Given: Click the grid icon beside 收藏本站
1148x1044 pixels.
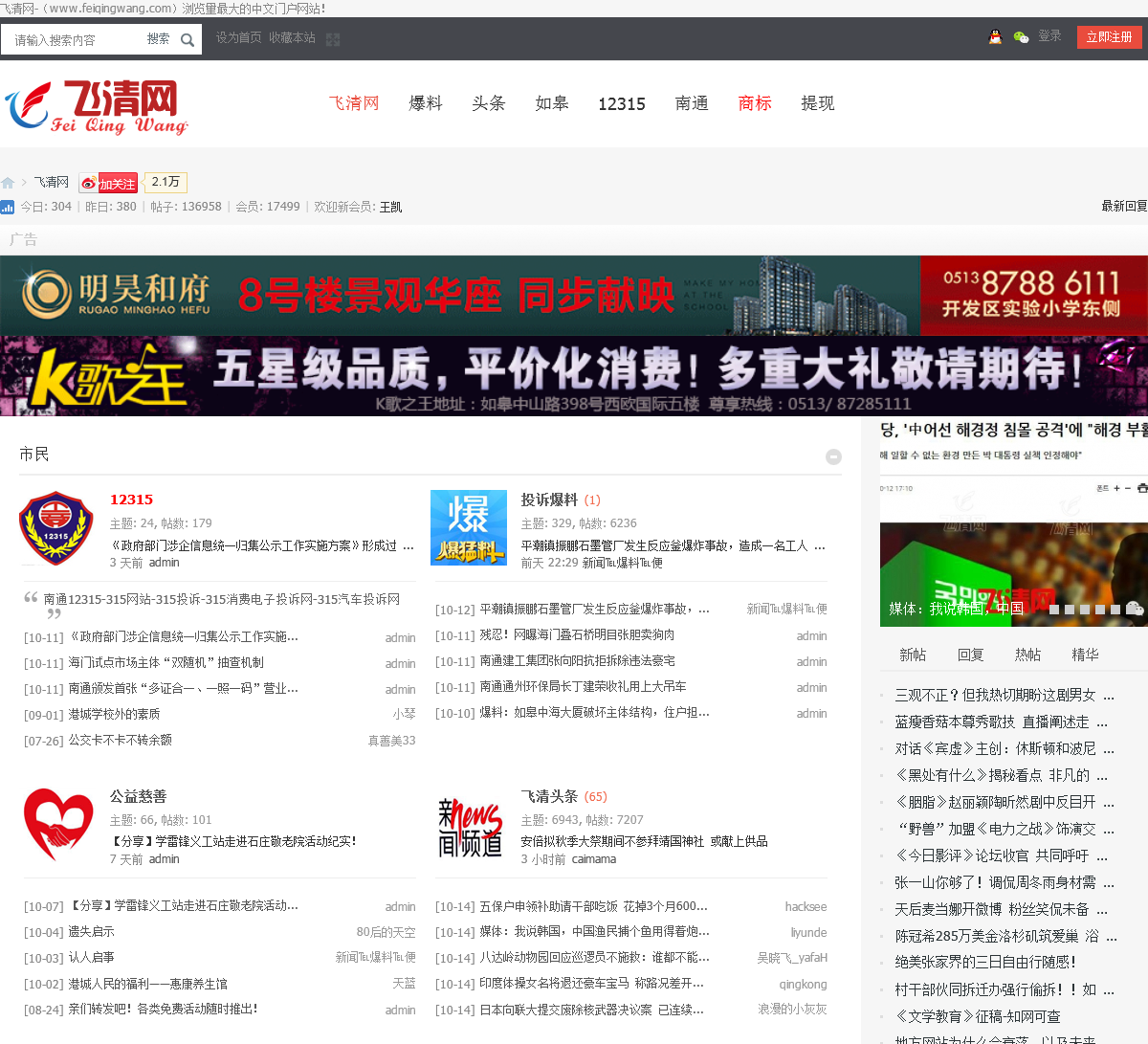Looking at the screenshot, I should pyautogui.click(x=333, y=39).
